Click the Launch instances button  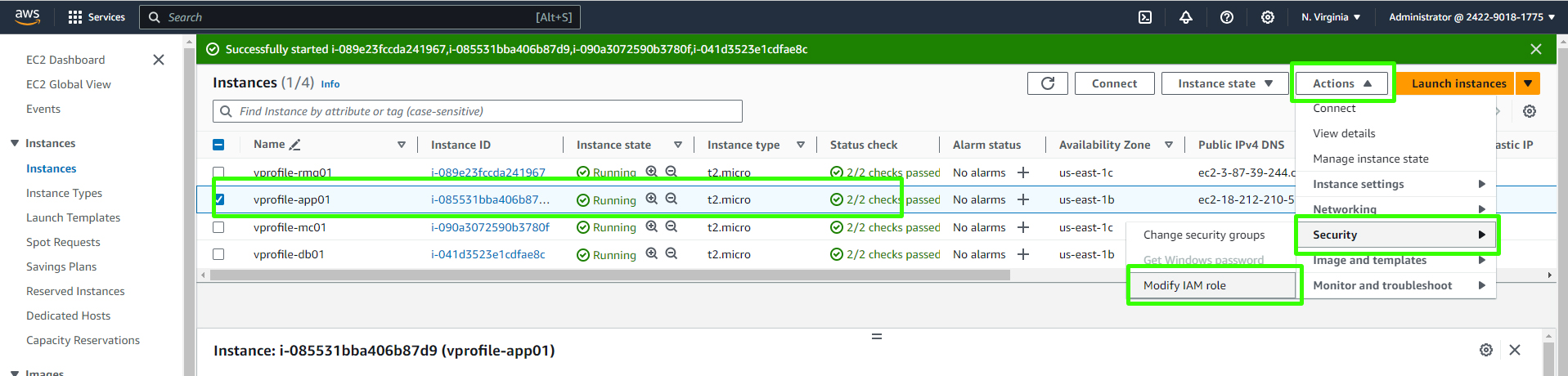(1457, 83)
